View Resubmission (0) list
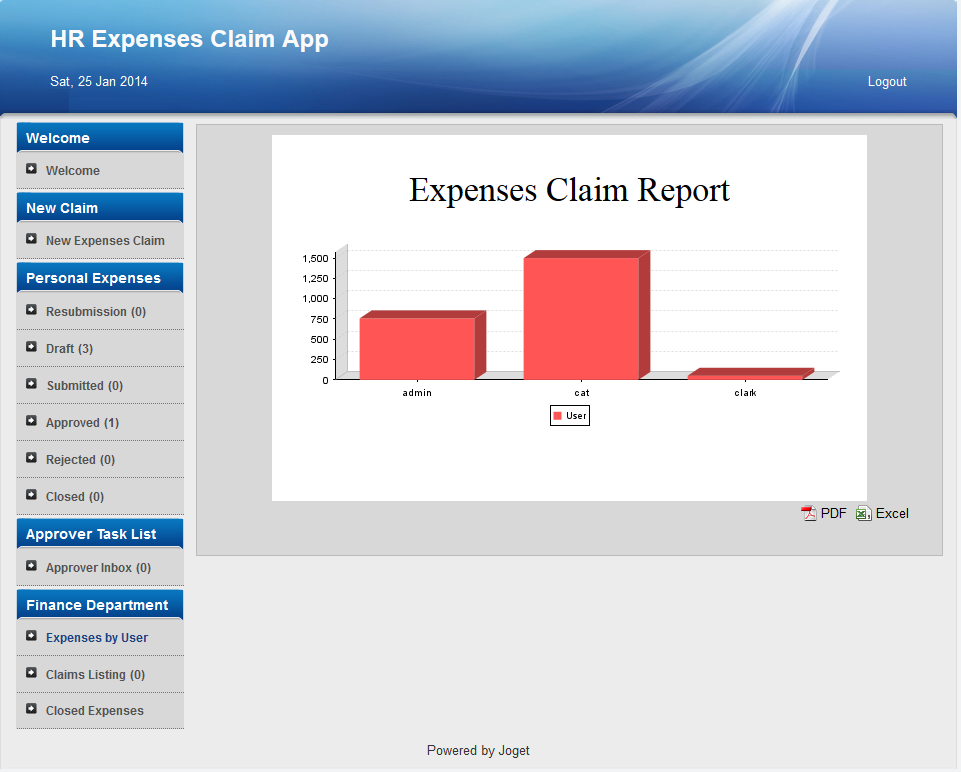The height and width of the screenshot is (772, 961). point(96,312)
